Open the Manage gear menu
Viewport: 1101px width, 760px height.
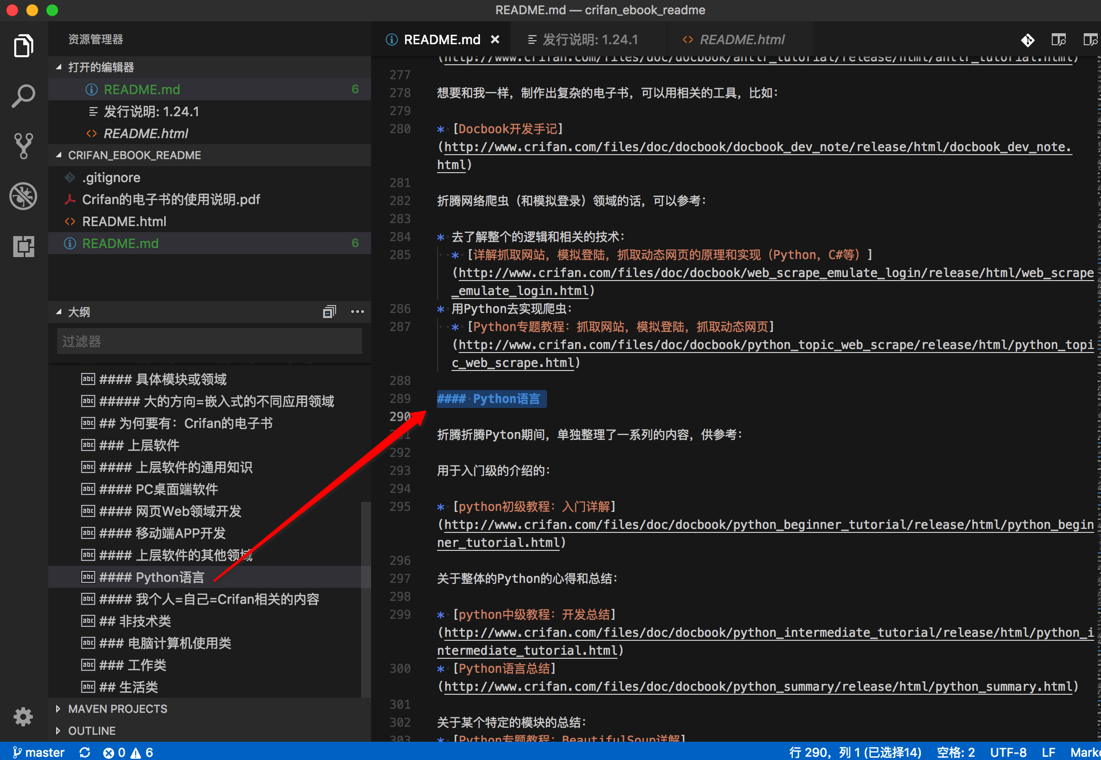coord(23,716)
